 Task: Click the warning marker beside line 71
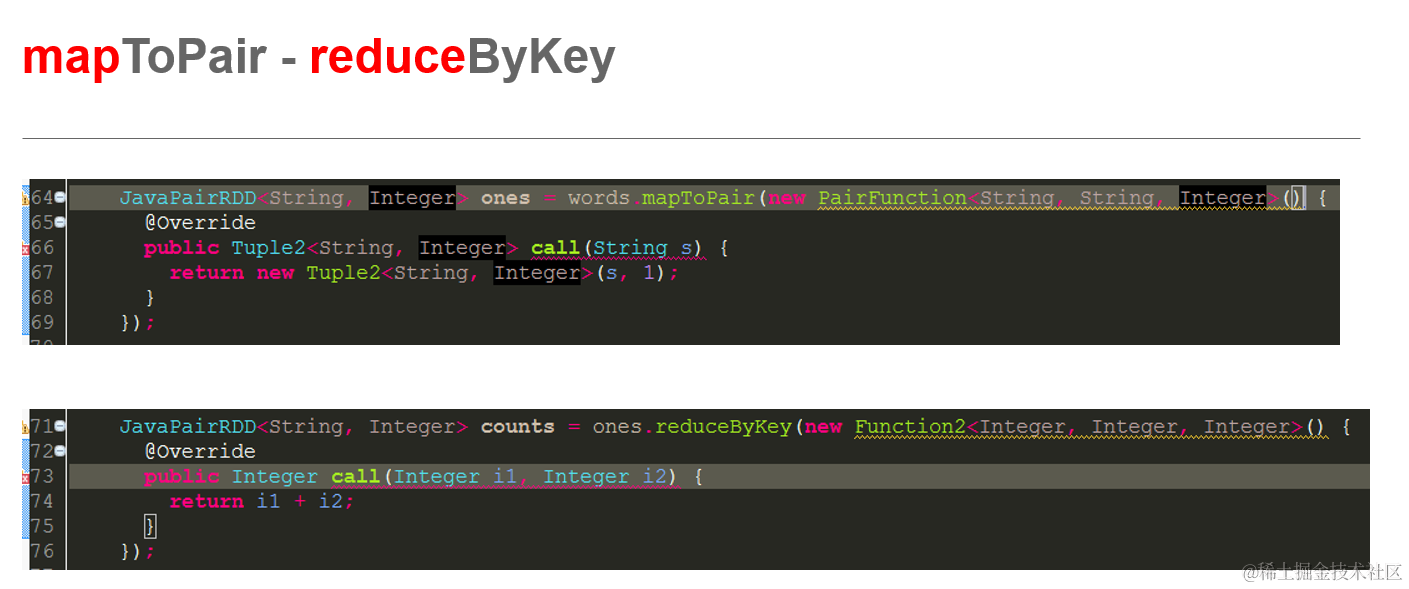(x=26, y=427)
